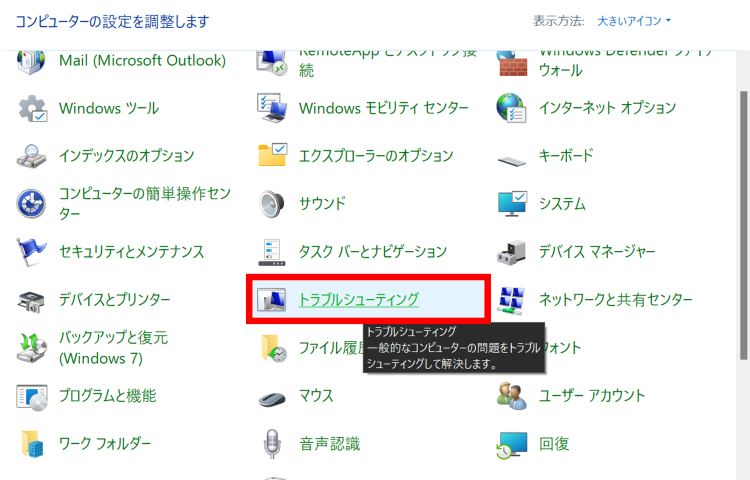The width and height of the screenshot is (750, 480).
Task: Click the ユーザー アカウント link
Action: [x=592, y=396]
